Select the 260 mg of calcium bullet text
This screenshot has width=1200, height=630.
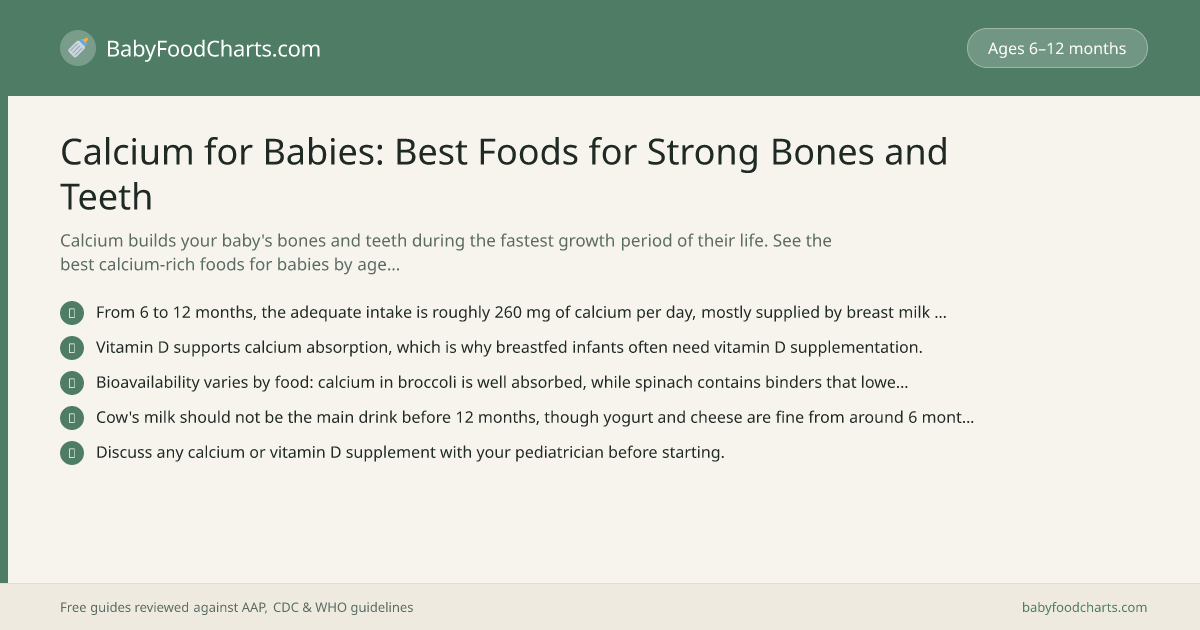click(x=521, y=312)
